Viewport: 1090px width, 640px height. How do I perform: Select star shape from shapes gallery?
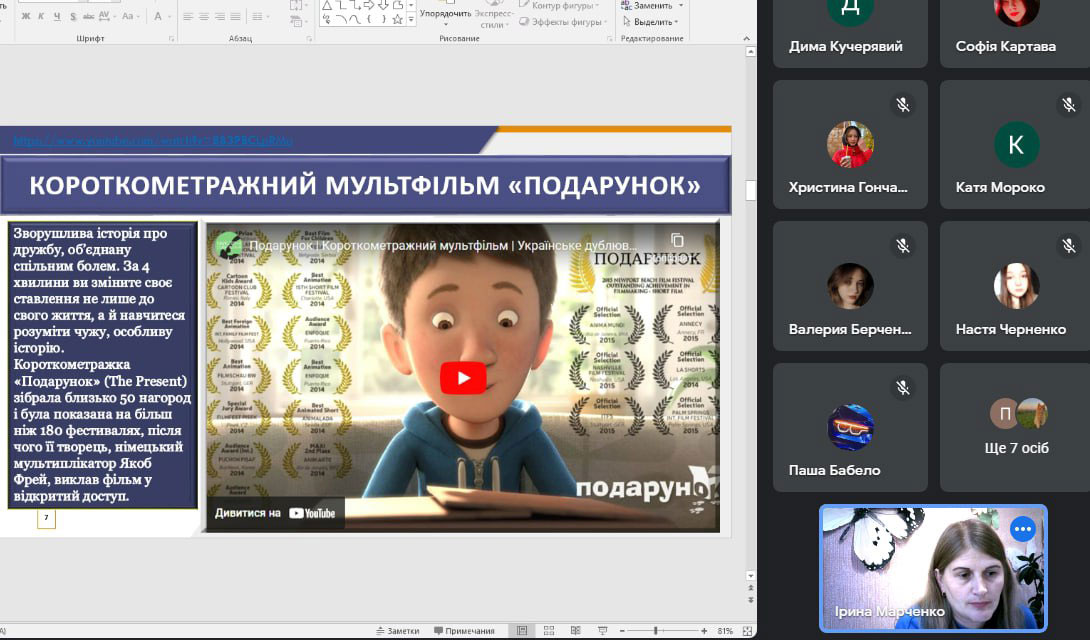point(398,19)
